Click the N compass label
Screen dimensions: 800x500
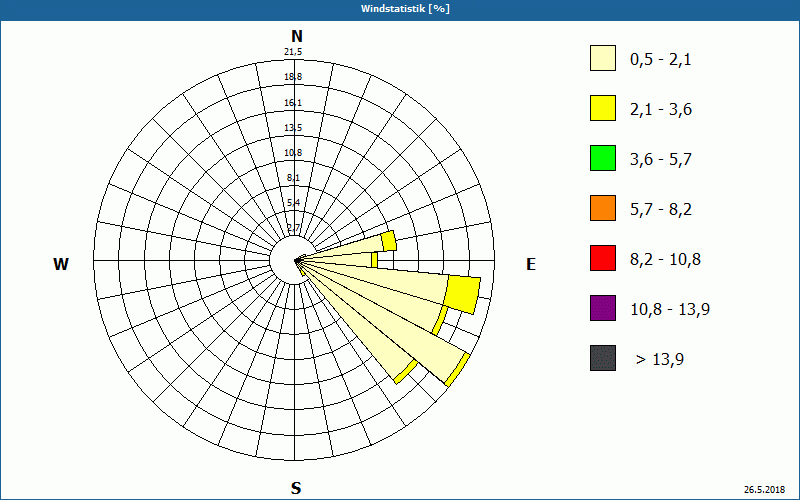(296, 36)
